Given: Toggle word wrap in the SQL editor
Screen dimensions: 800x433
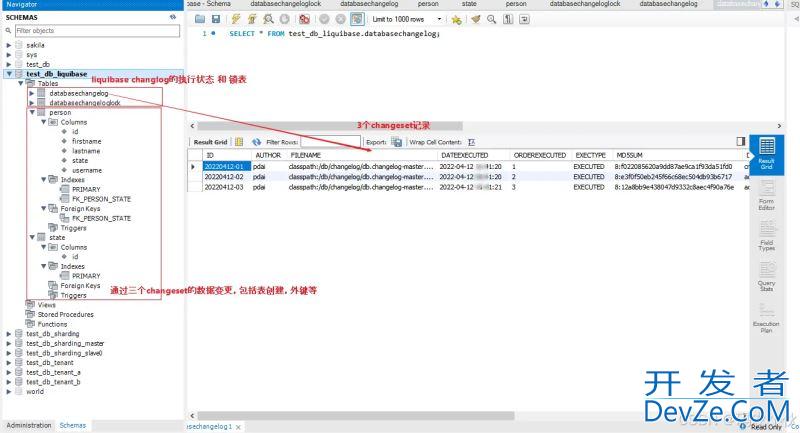Looking at the screenshot, I should point(524,19).
